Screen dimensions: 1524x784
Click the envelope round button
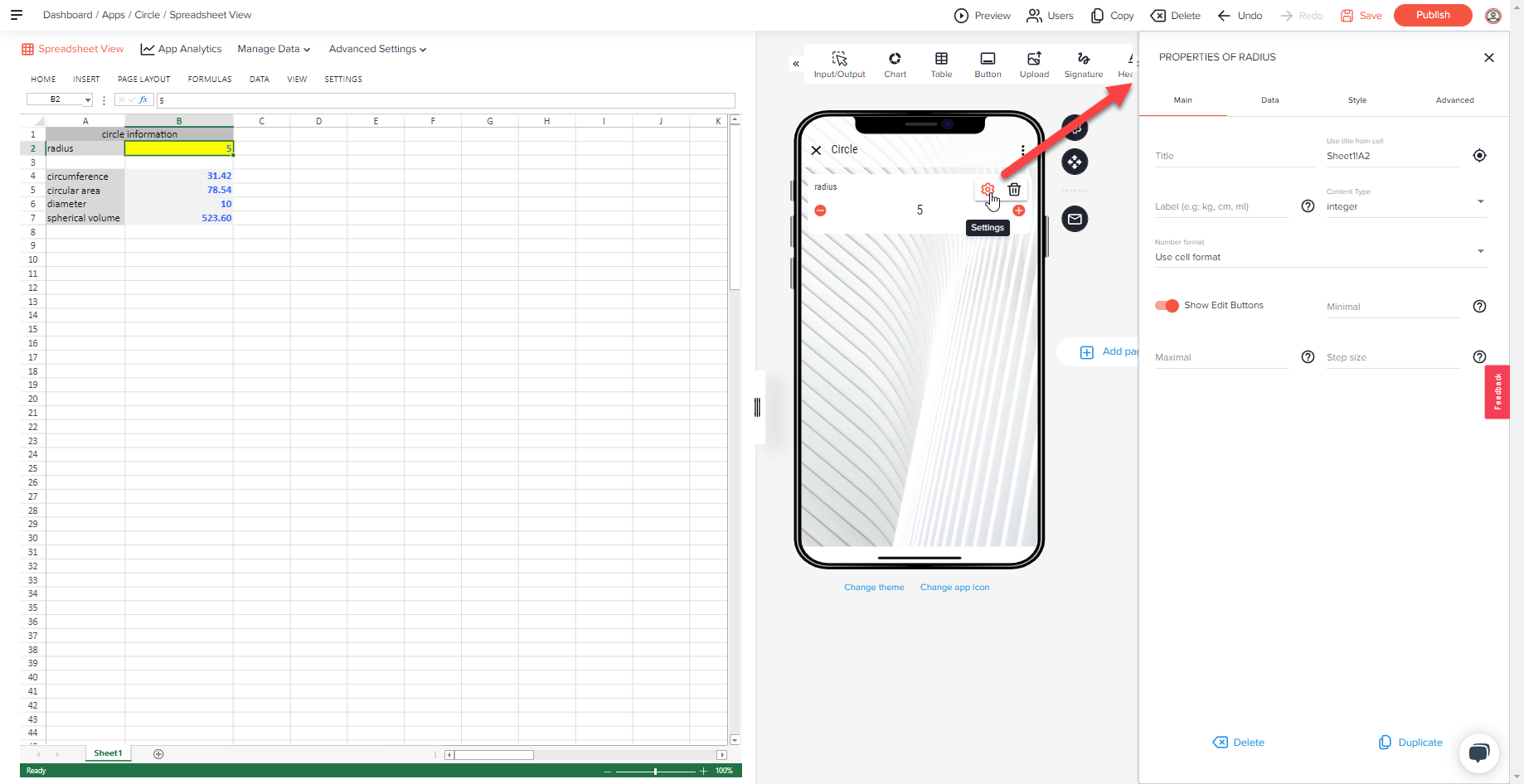[1075, 219]
